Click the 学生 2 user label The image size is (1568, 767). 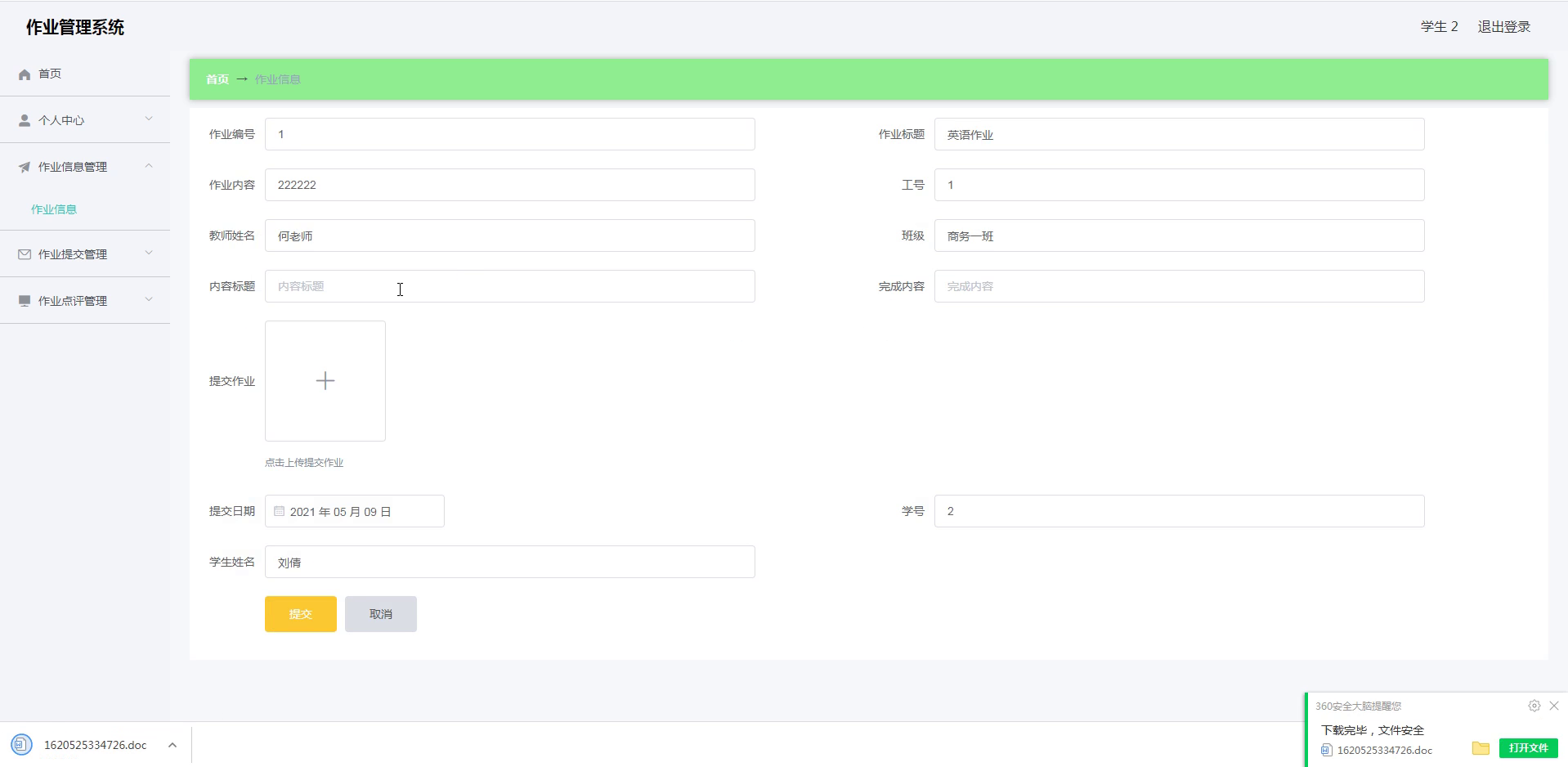click(x=1440, y=27)
